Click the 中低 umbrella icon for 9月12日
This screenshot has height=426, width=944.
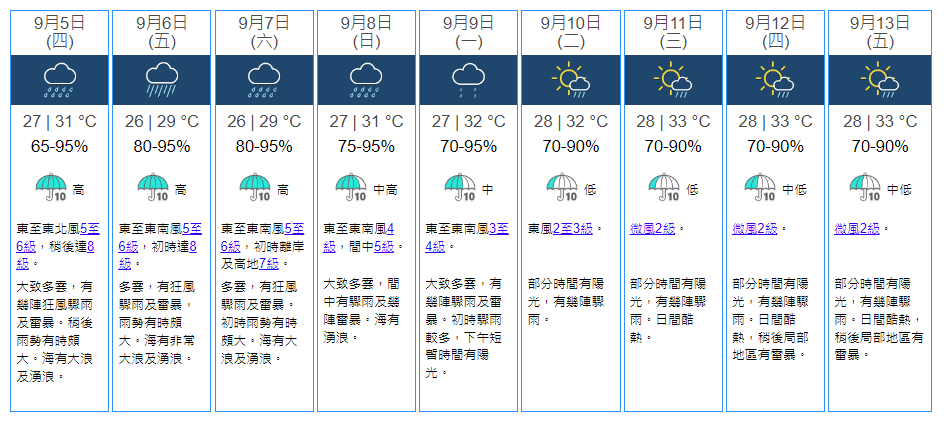click(762, 187)
